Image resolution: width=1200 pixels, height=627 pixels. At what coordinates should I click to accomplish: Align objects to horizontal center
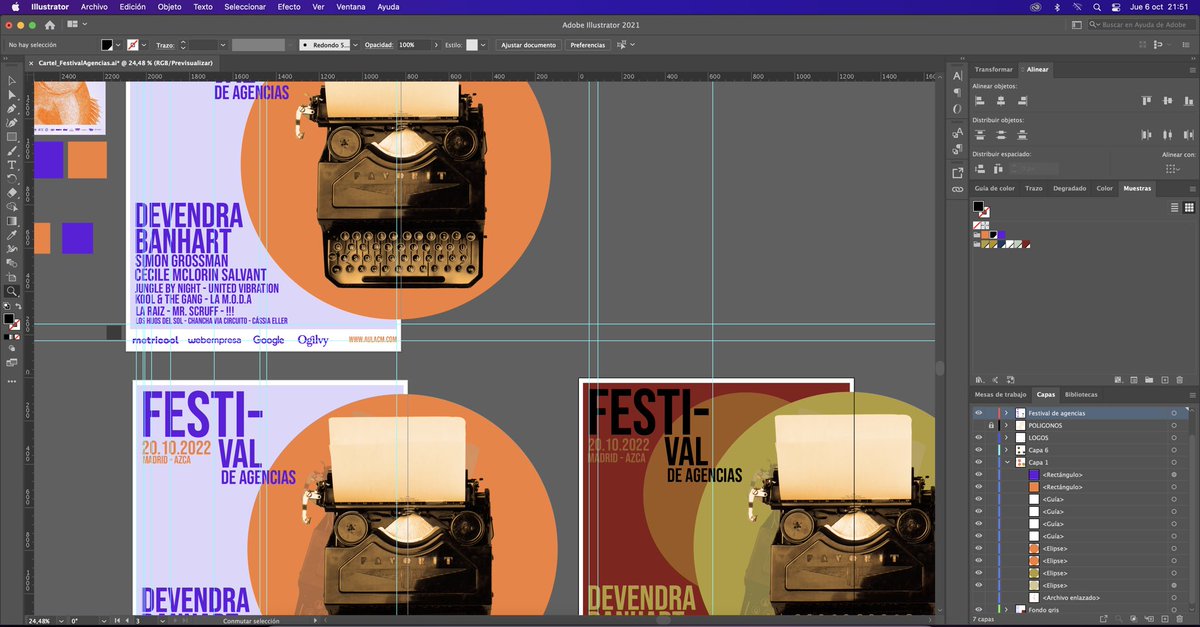pos(1003,100)
